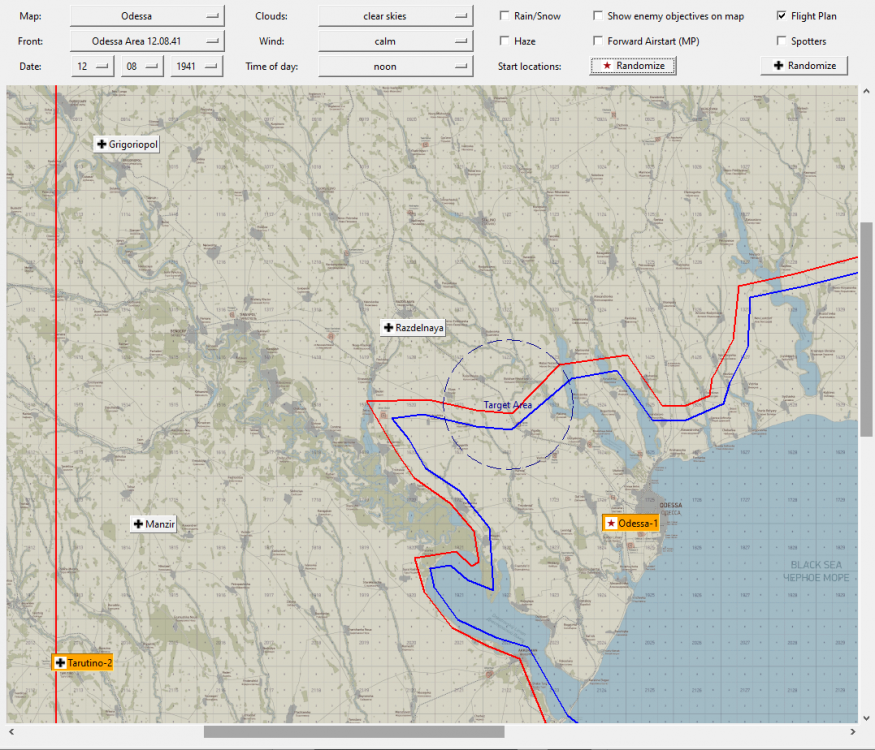Click the Target Area circle label
The width and height of the screenshot is (875, 750).
tap(508, 405)
